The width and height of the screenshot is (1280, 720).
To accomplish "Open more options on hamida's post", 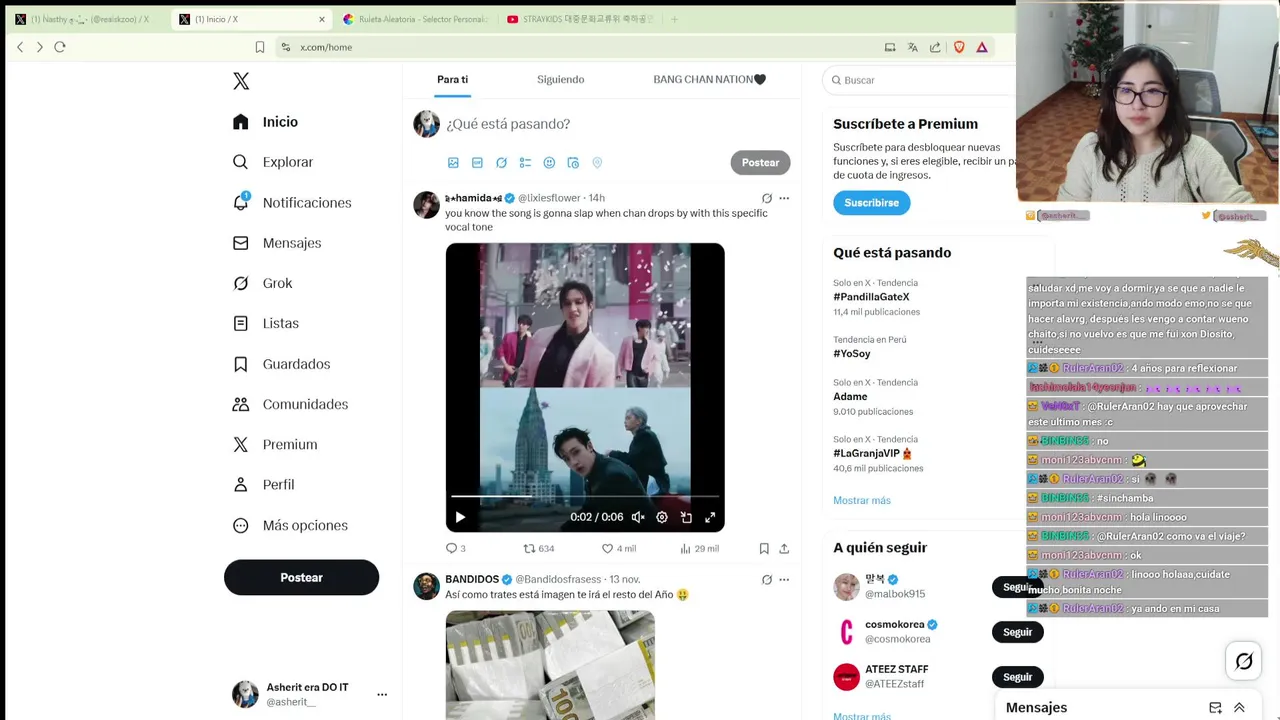I will (x=784, y=198).
